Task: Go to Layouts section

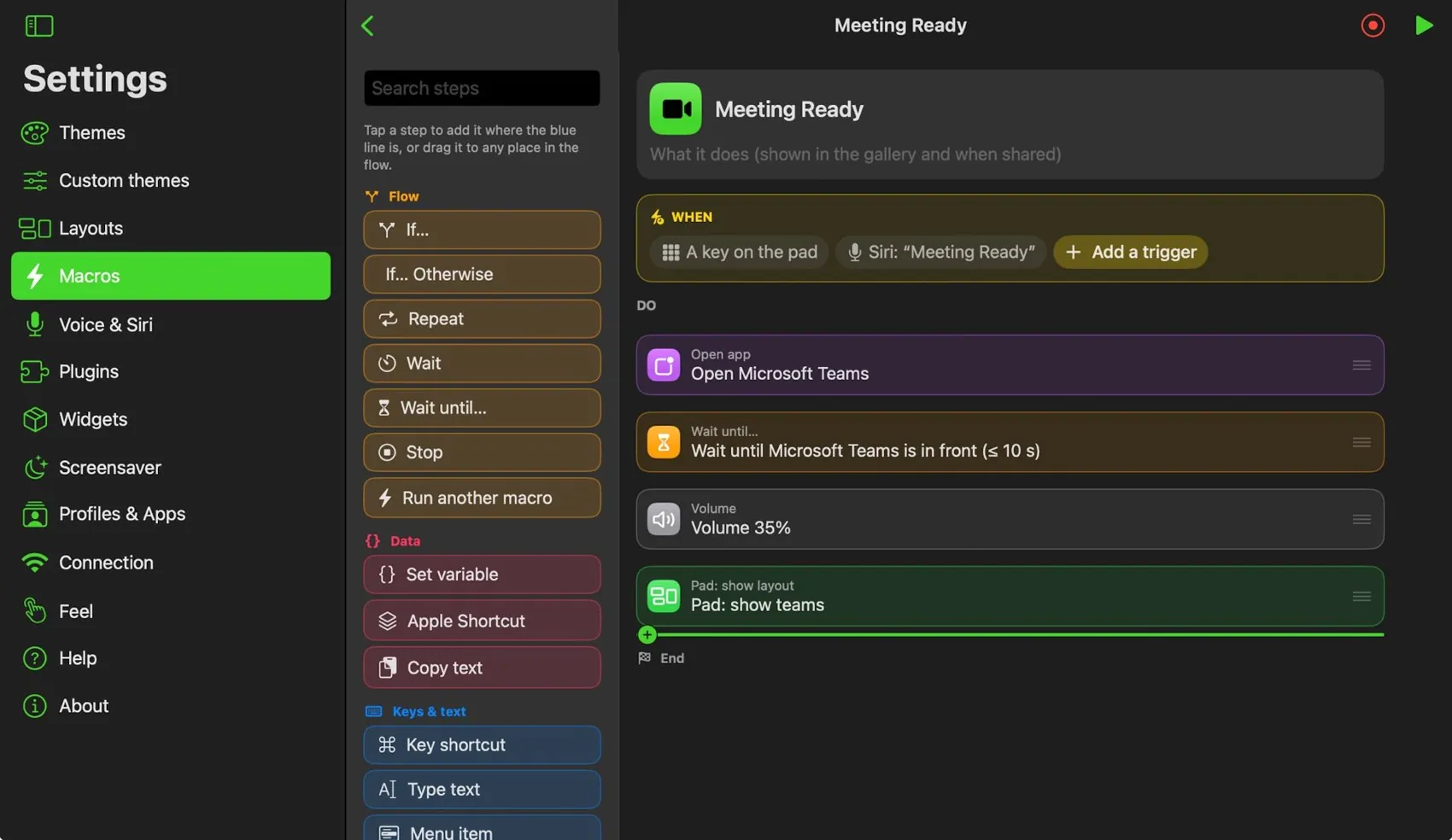Action: tap(171, 228)
